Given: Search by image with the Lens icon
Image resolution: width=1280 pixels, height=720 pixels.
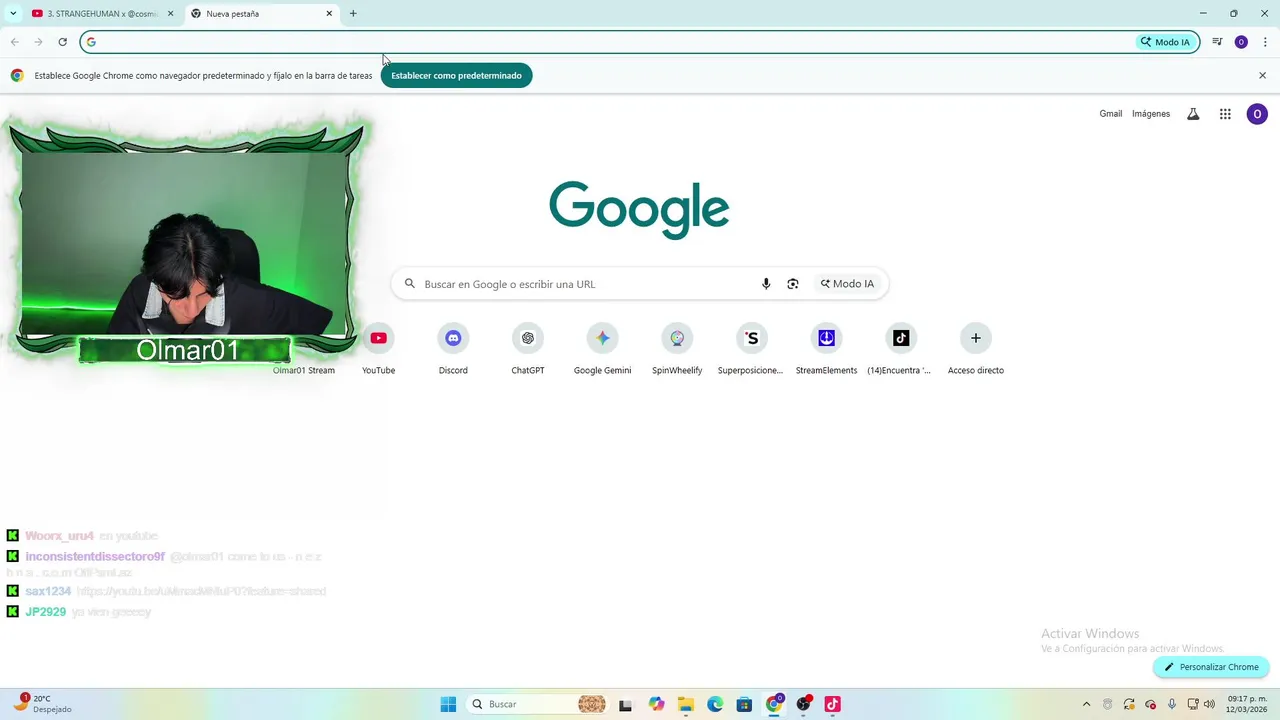Looking at the screenshot, I should point(793,284).
